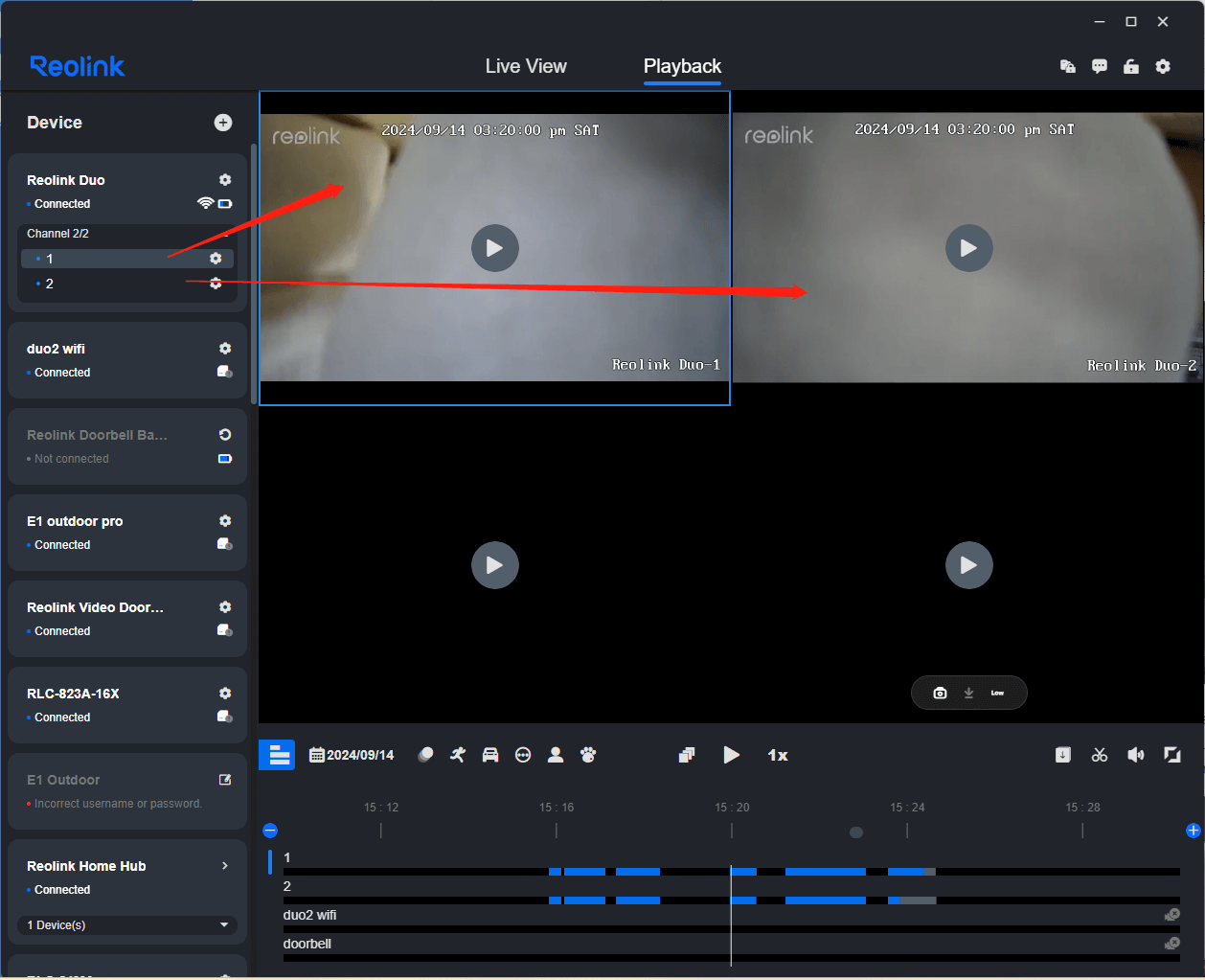This screenshot has height=980, width=1205.
Task: Open RLC-823A-16X settings gear
Action: tap(225, 694)
